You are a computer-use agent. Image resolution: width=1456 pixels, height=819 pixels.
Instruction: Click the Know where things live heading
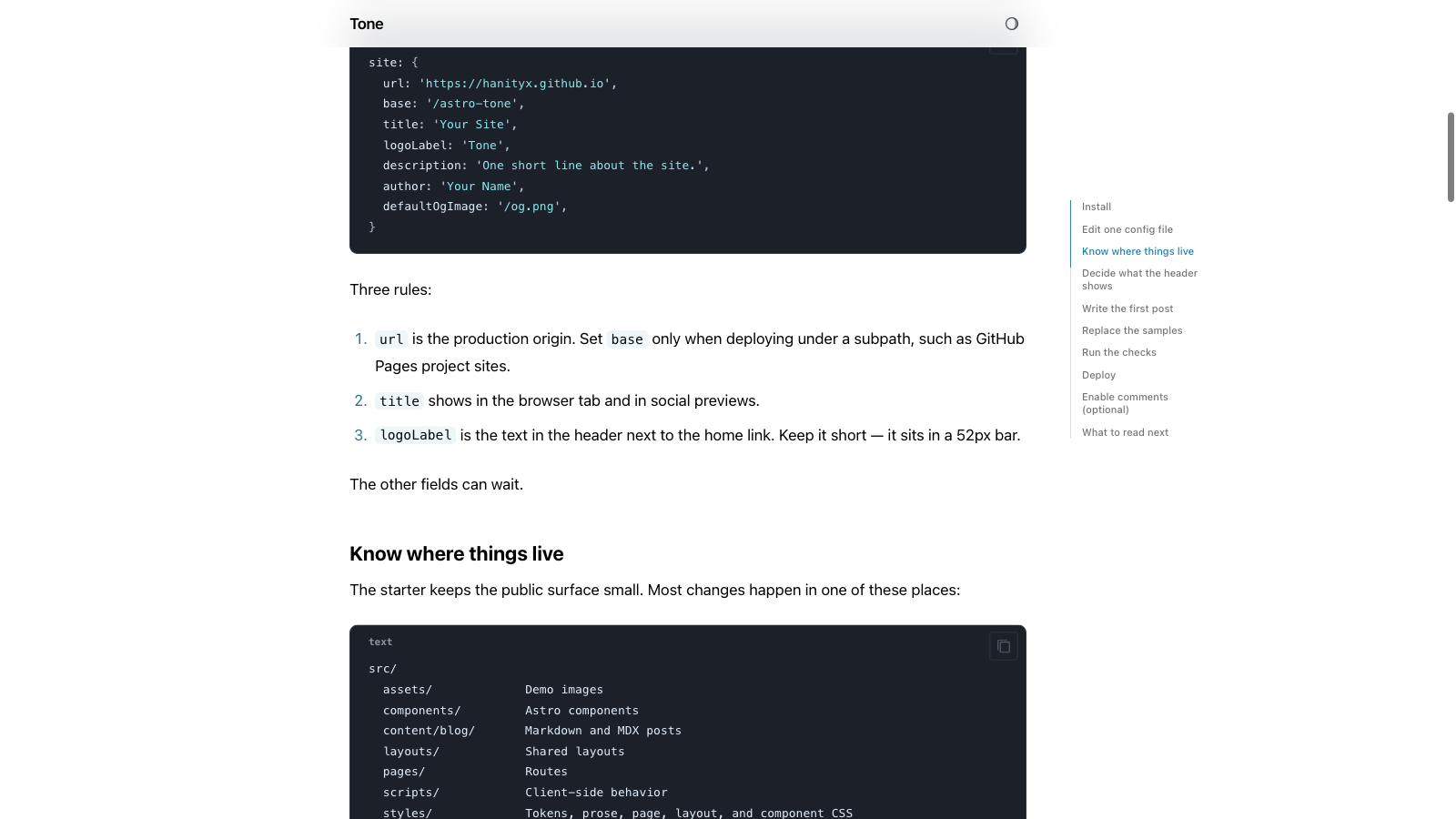[x=457, y=553]
